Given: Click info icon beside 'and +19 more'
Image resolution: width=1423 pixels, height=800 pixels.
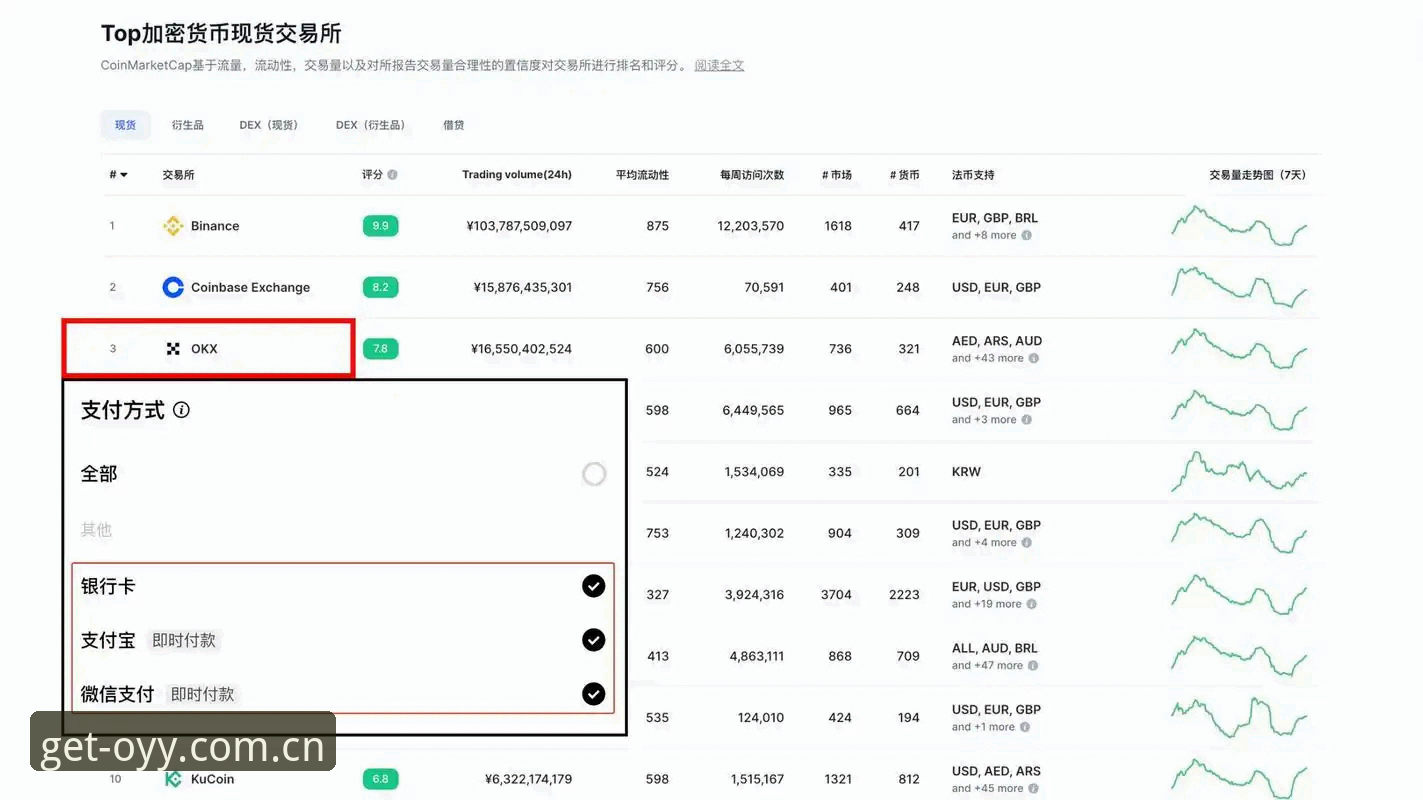Looking at the screenshot, I should click(x=1031, y=604).
